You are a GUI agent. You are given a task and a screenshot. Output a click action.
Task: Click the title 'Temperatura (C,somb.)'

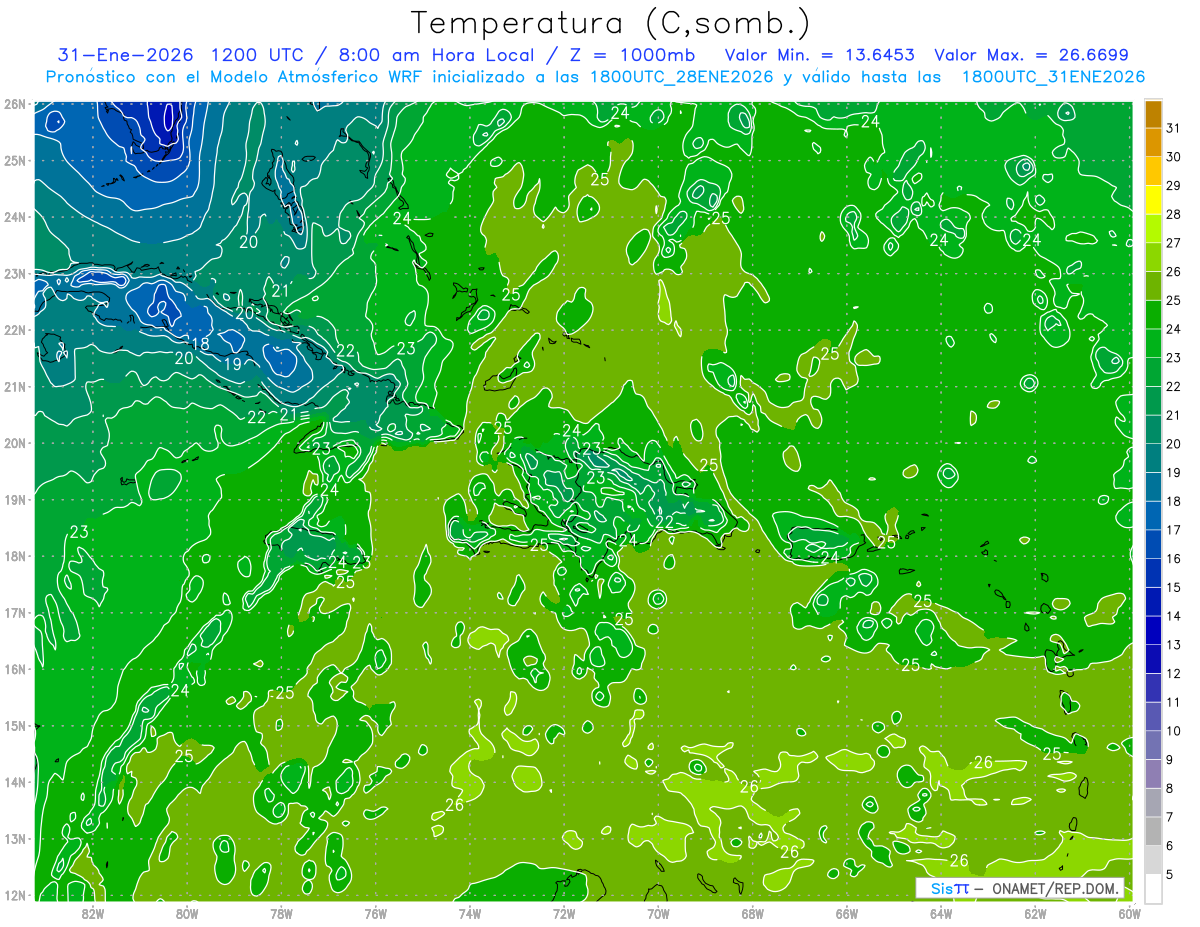click(x=610, y=23)
